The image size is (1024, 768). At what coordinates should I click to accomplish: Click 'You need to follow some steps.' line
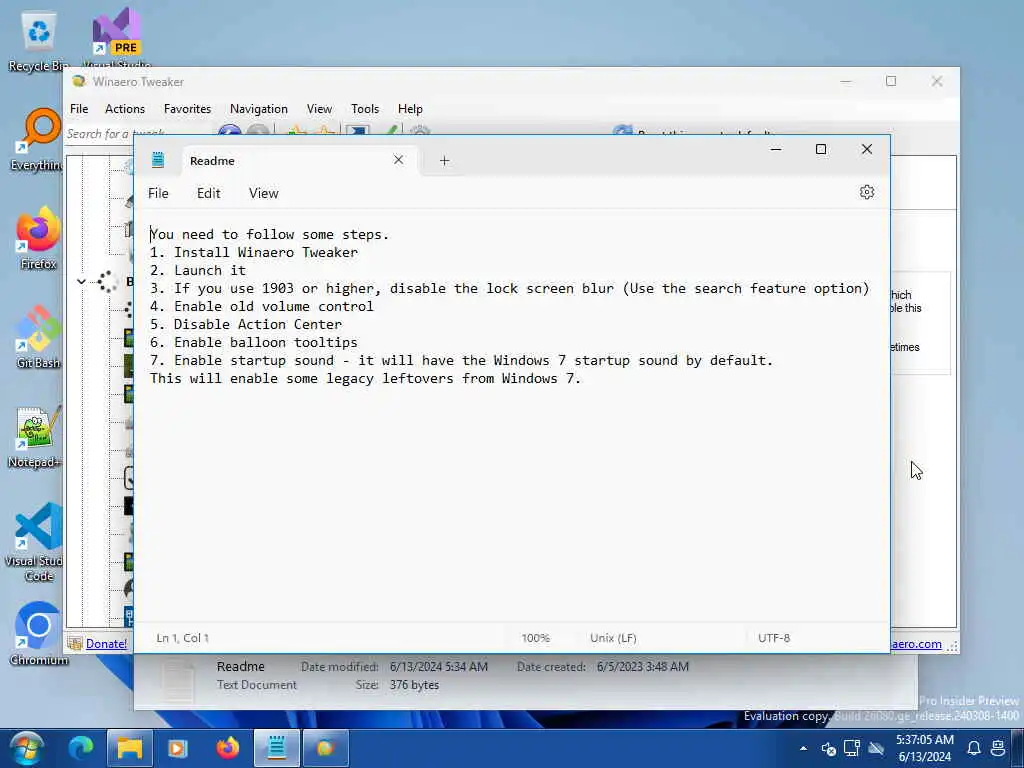click(x=270, y=234)
